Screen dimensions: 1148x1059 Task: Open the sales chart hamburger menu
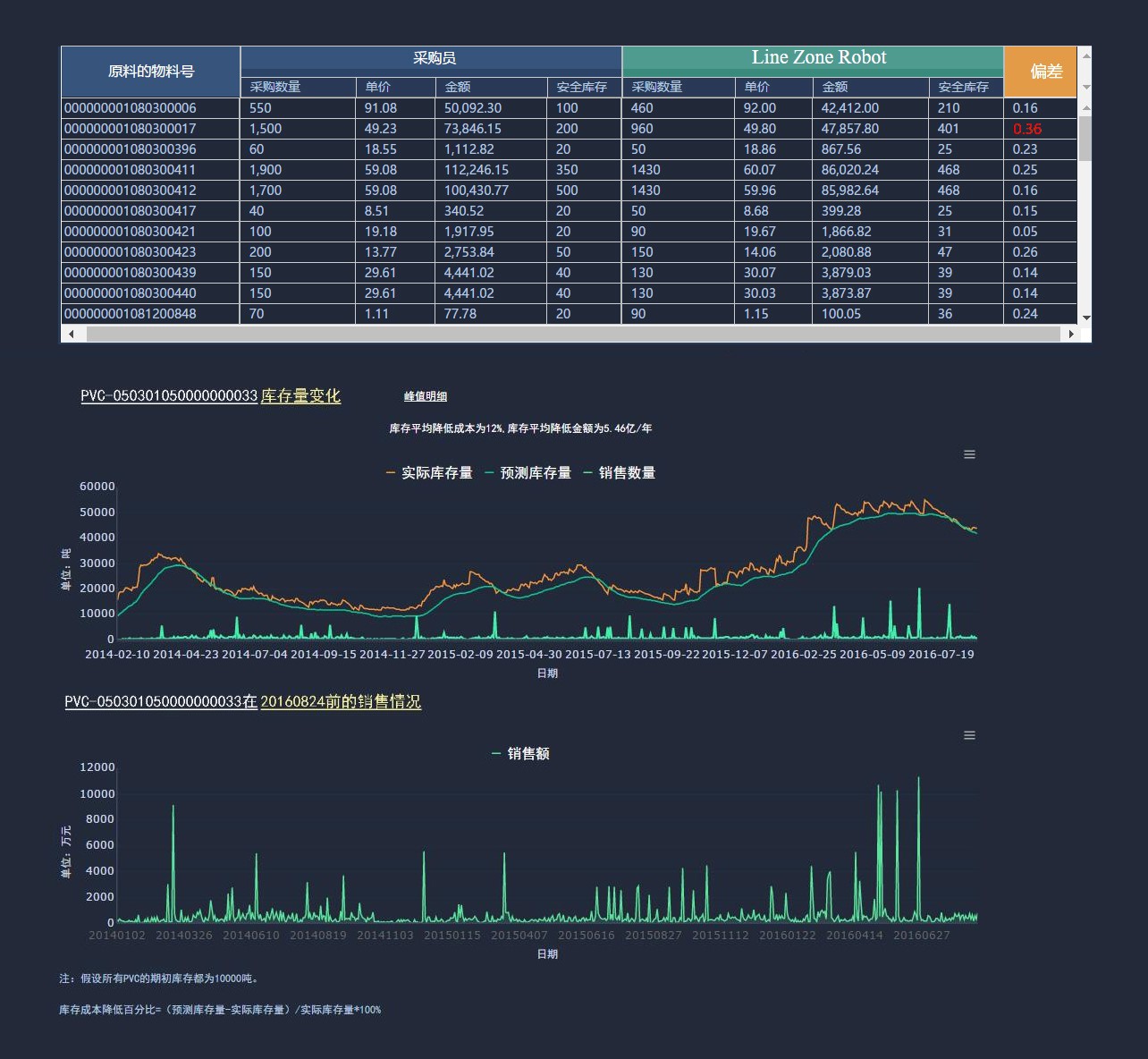point(969,735)
